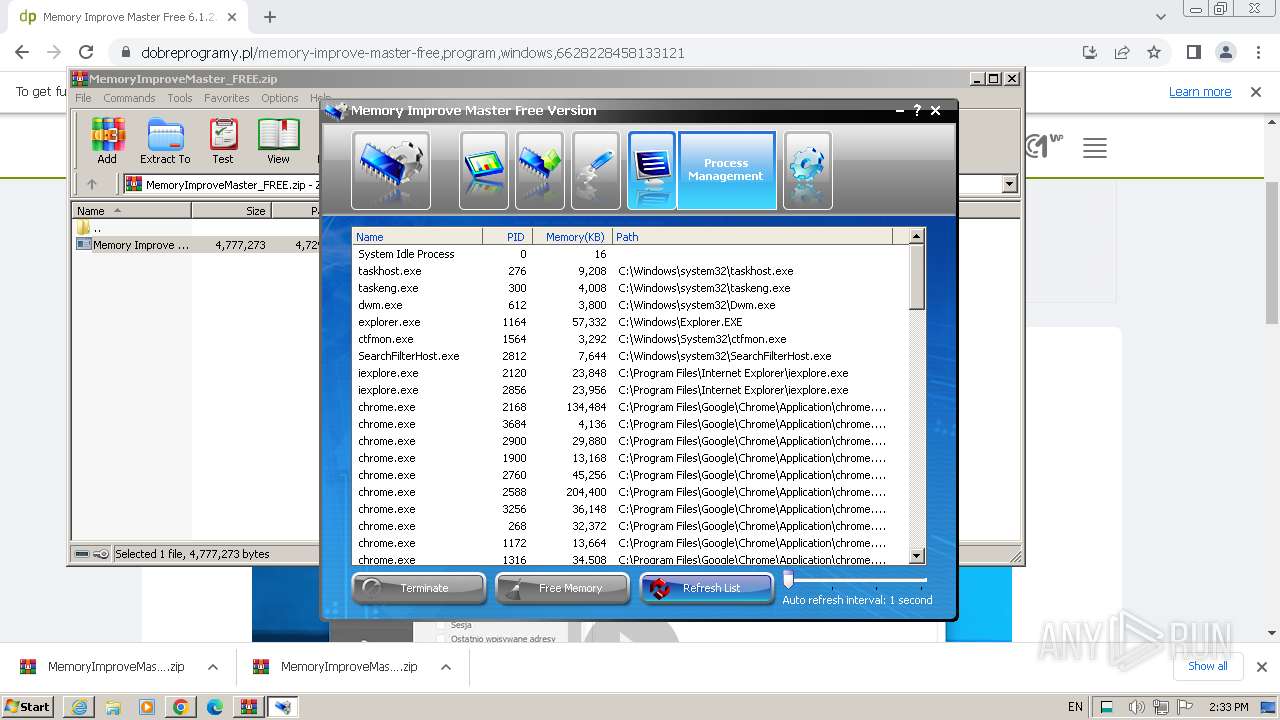Open WinRAR Tools menu
1280x720 pixels.
pos(180,98)
